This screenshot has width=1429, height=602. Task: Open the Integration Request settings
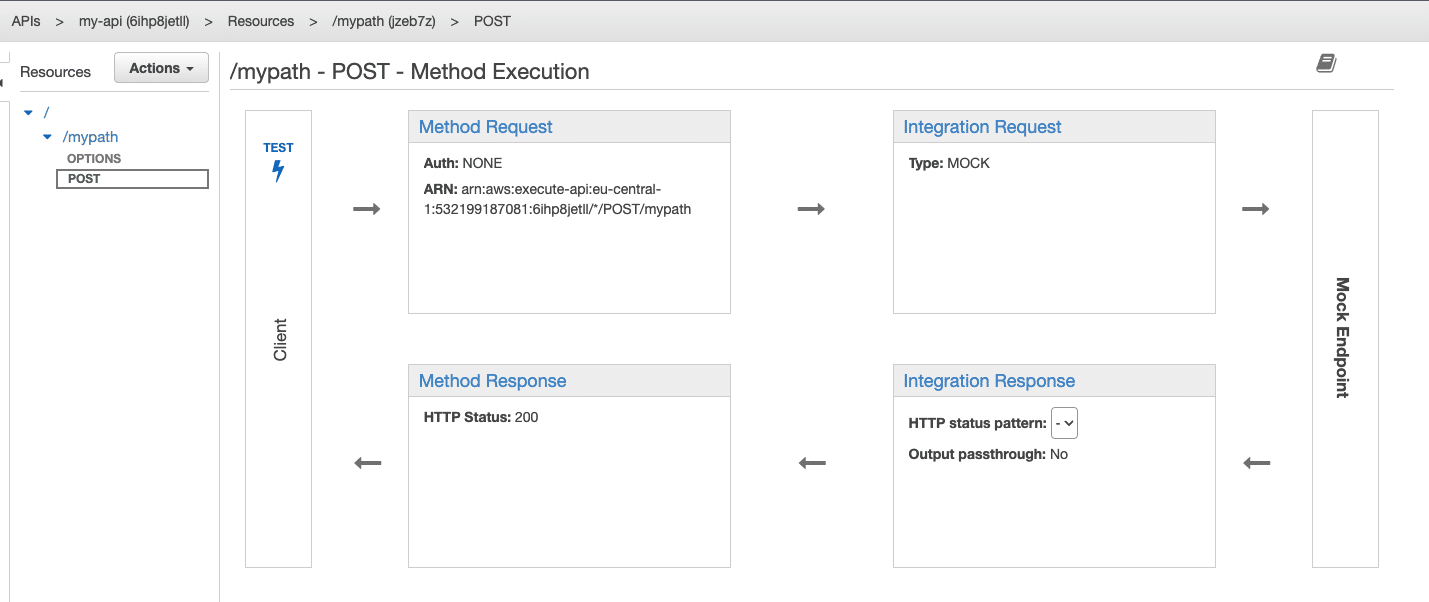click(x=981, y=126)
